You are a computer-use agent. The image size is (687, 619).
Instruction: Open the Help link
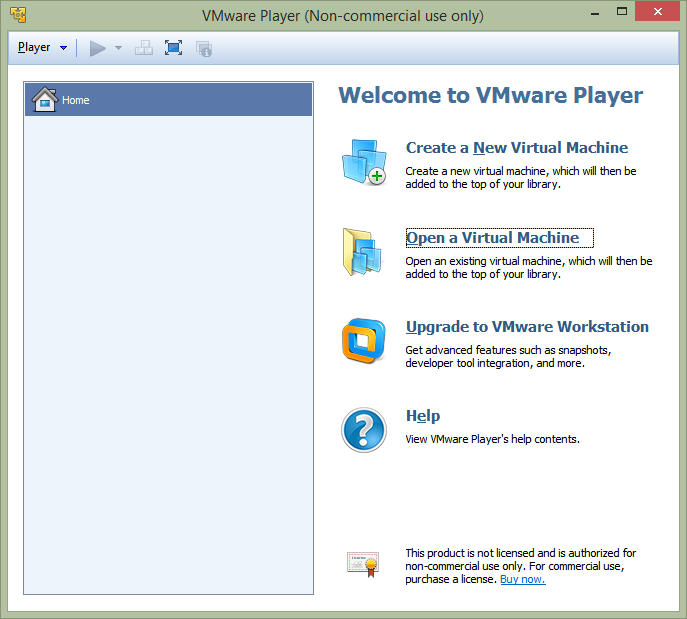pyautogui.click(x=423, y=416)
